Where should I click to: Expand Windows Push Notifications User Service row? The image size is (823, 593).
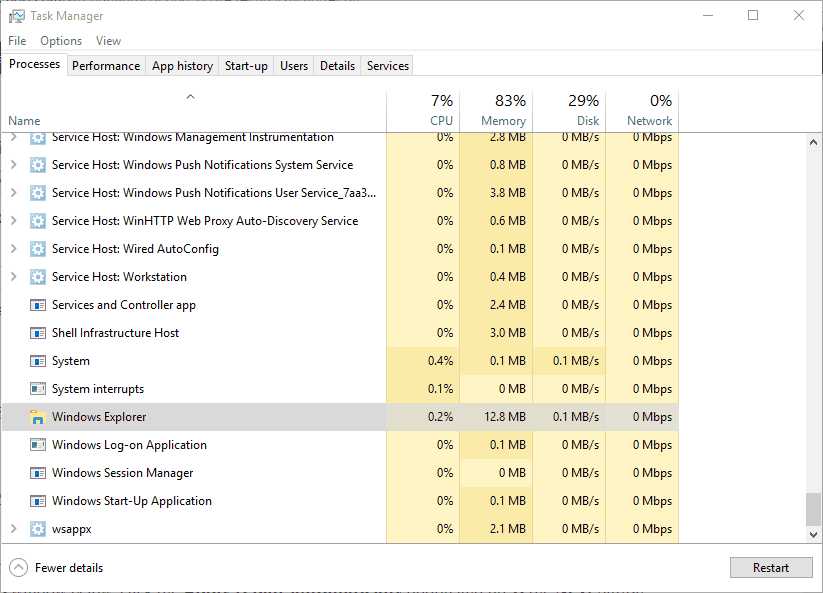(x=14, y=193)
